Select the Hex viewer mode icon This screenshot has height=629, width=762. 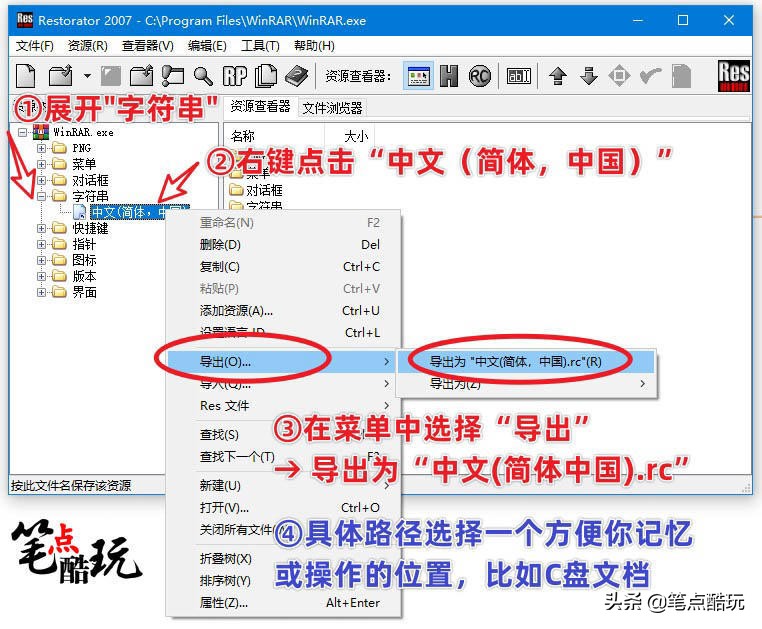point(449,76)
